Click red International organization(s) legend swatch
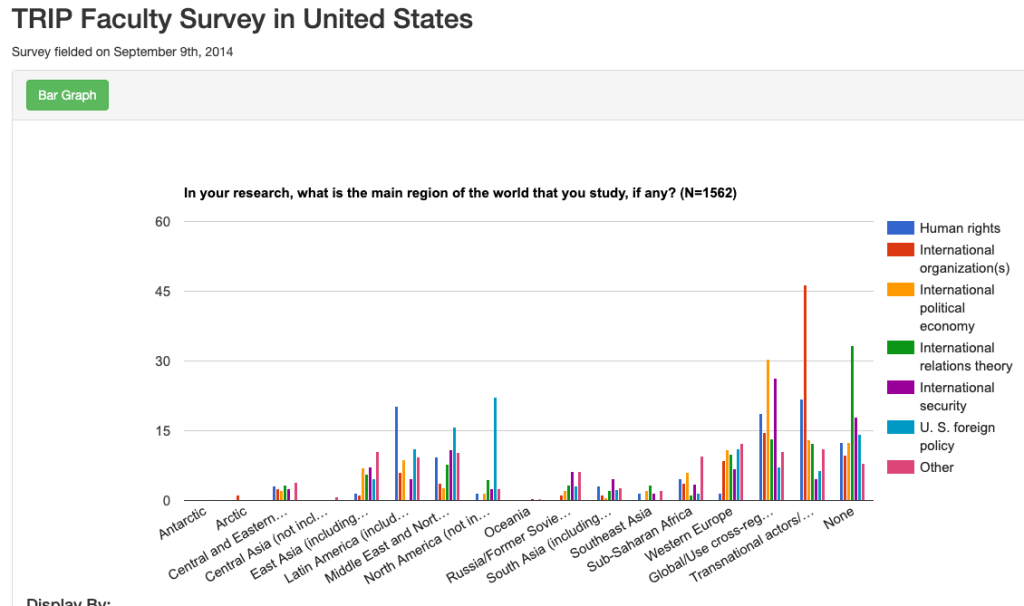 pyautogui.click(x=899, y=250)
